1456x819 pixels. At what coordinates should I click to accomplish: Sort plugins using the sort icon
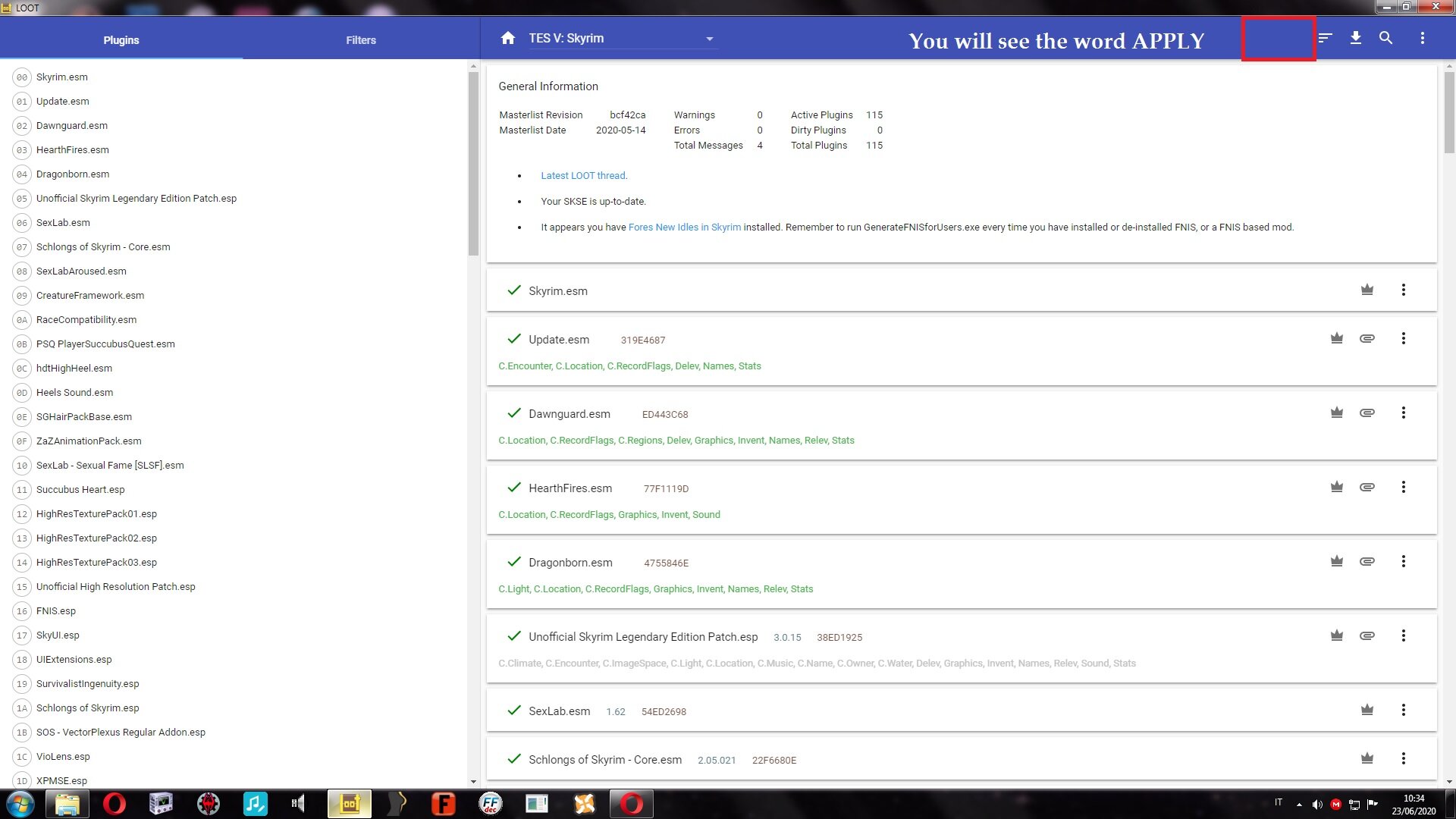click(x=1325, y=38)
